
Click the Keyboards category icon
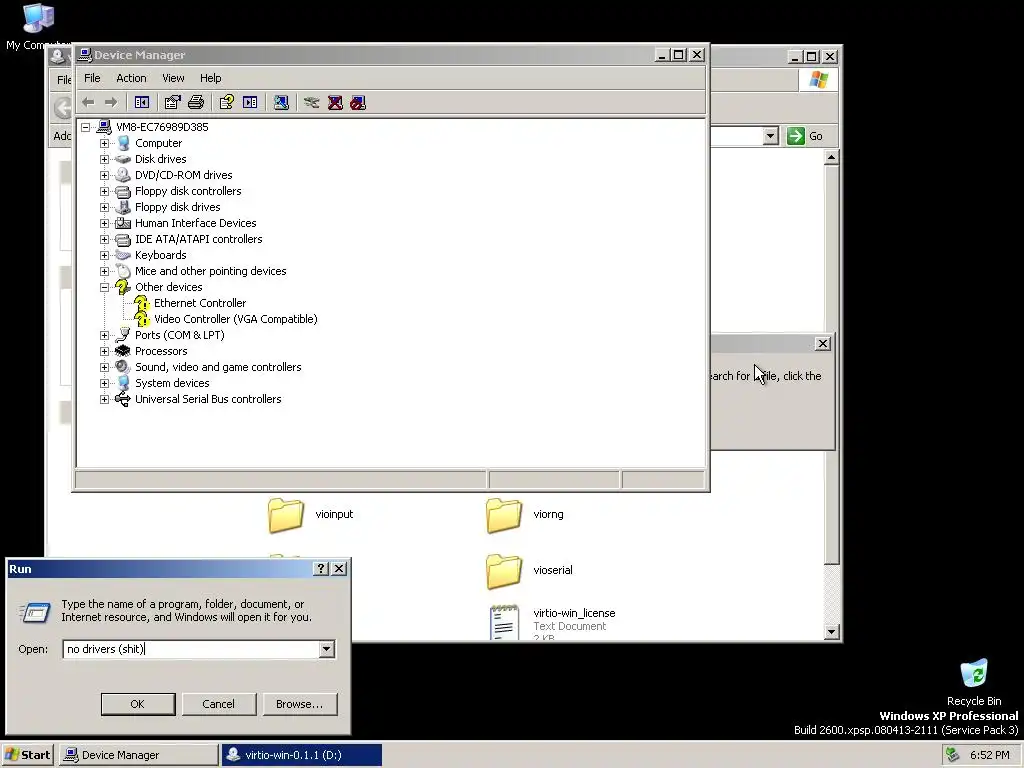pyautogui.click(x=122, y=255)
